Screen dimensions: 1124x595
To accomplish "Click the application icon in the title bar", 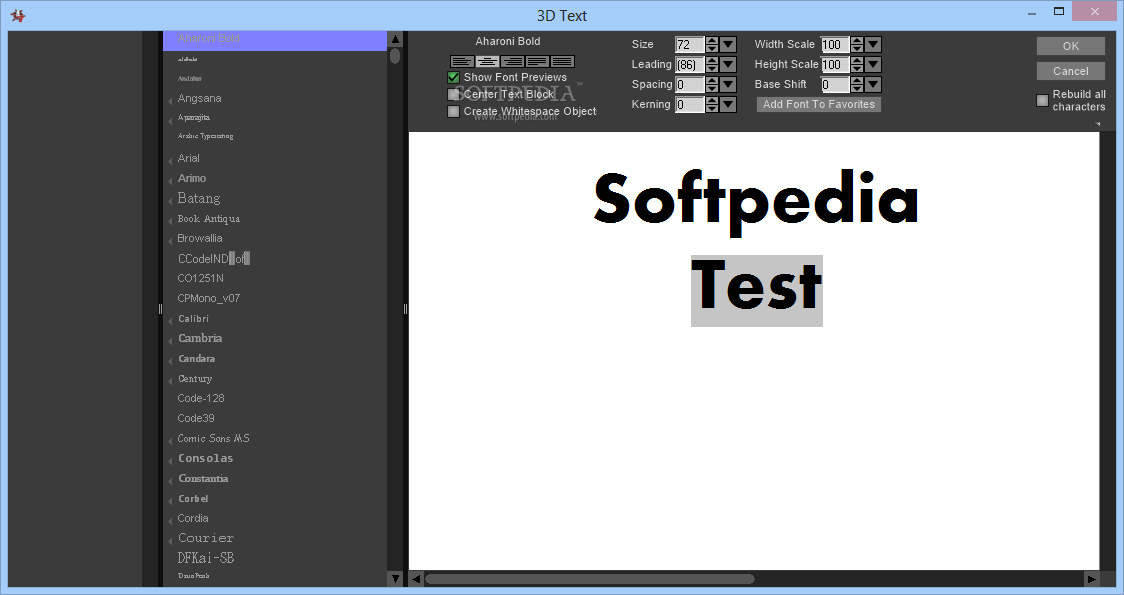I will coord(18,15).
